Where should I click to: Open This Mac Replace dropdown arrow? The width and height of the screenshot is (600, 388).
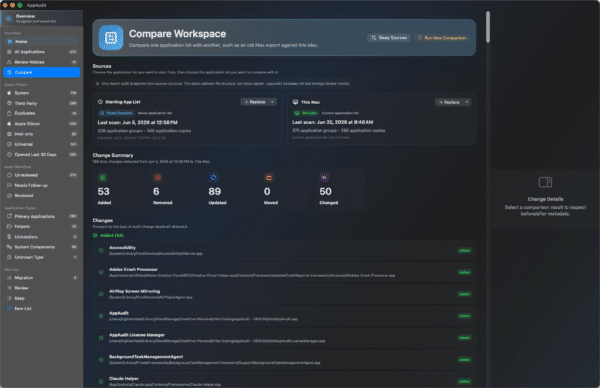click(467, 102)
